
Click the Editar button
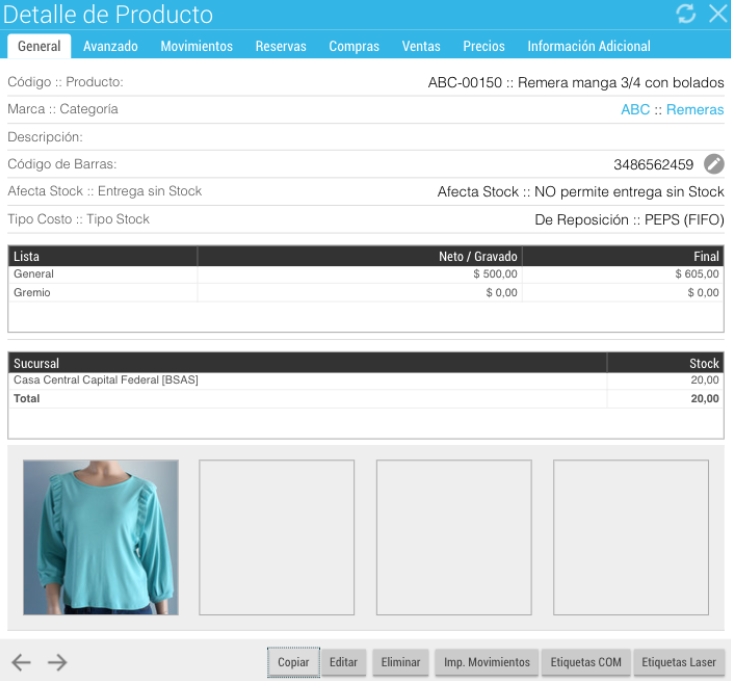(x=344, y=662)
